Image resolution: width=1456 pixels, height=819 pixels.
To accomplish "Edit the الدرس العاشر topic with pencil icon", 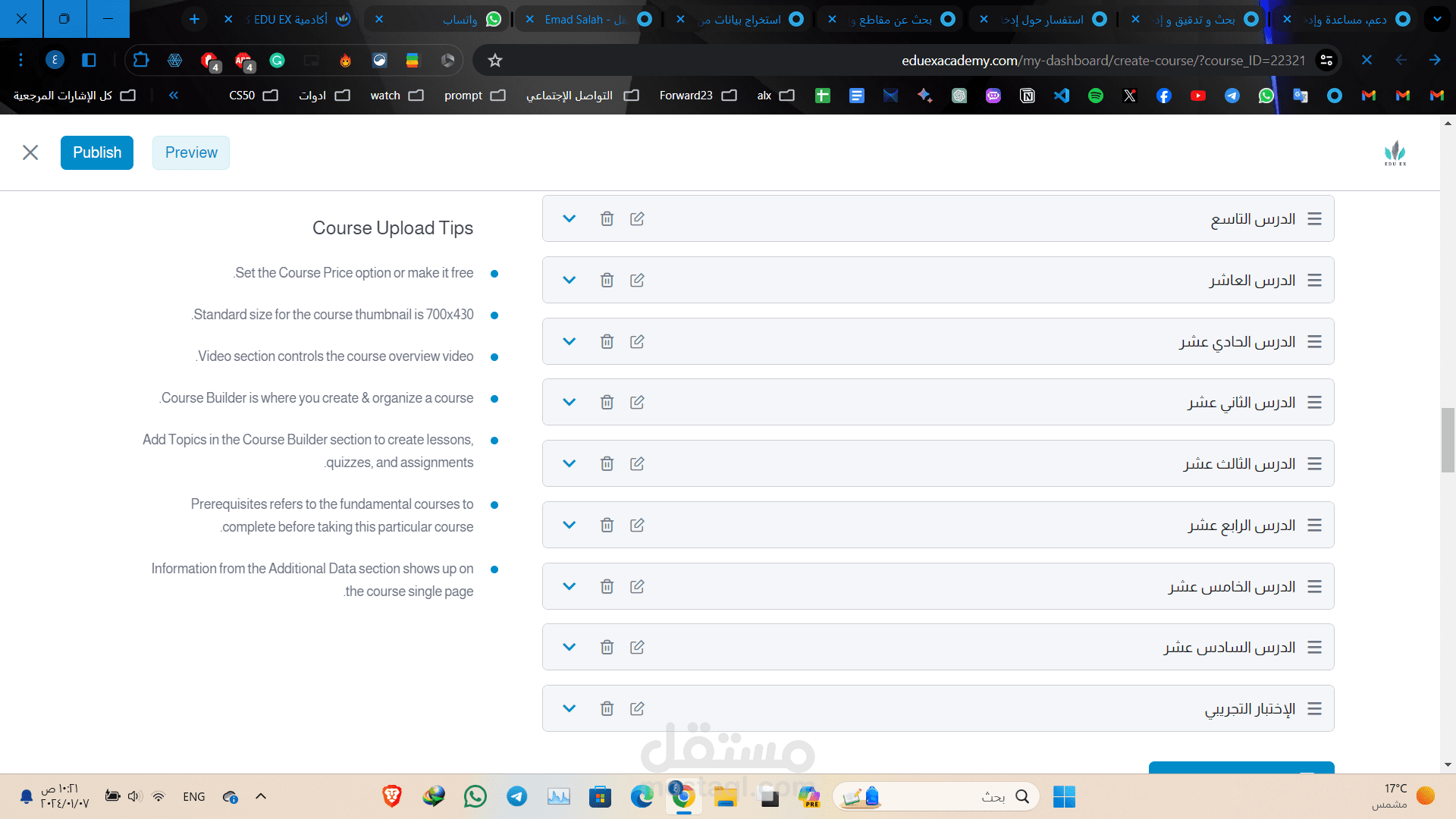I will coord(637,281).
